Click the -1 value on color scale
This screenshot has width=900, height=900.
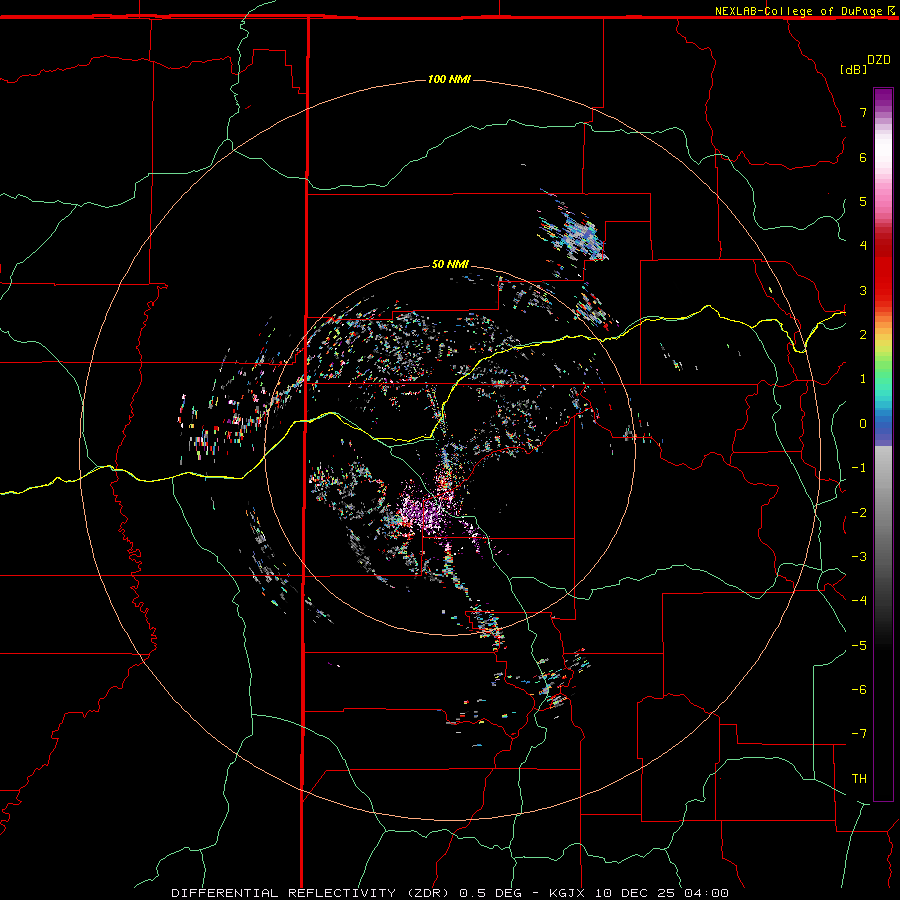859,468
